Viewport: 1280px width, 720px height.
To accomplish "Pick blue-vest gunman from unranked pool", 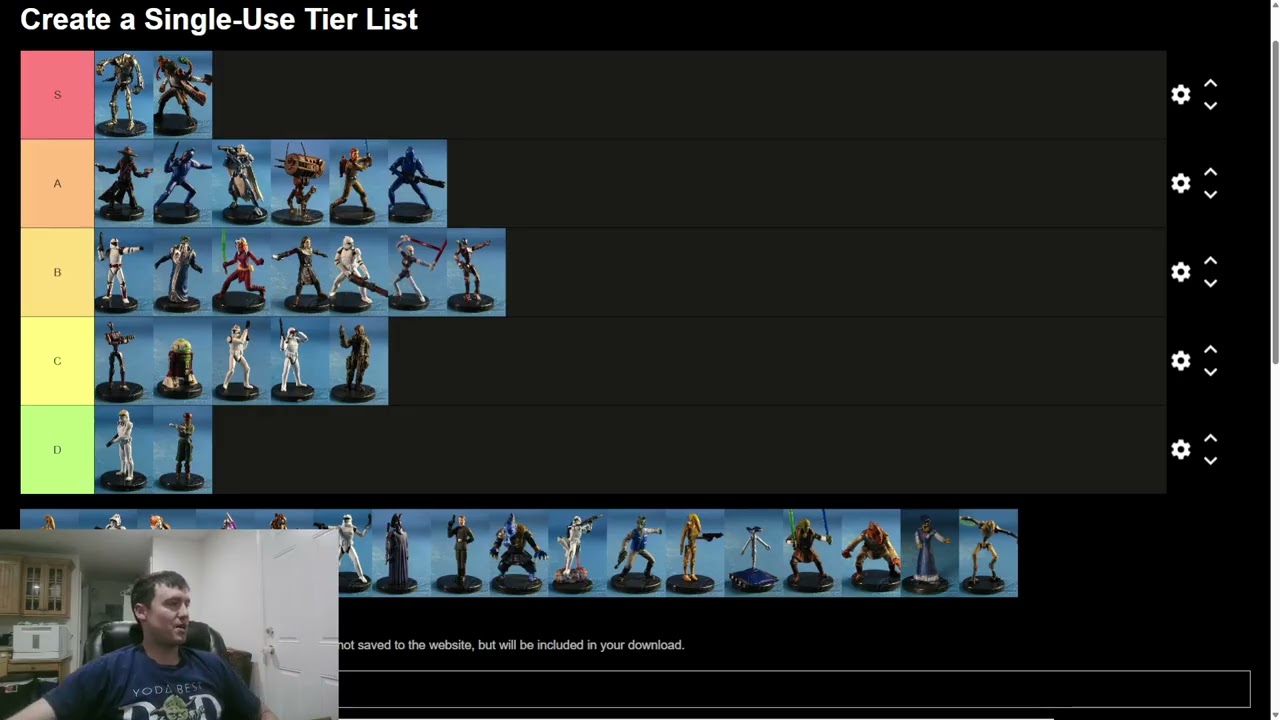I will pos(636,553).
